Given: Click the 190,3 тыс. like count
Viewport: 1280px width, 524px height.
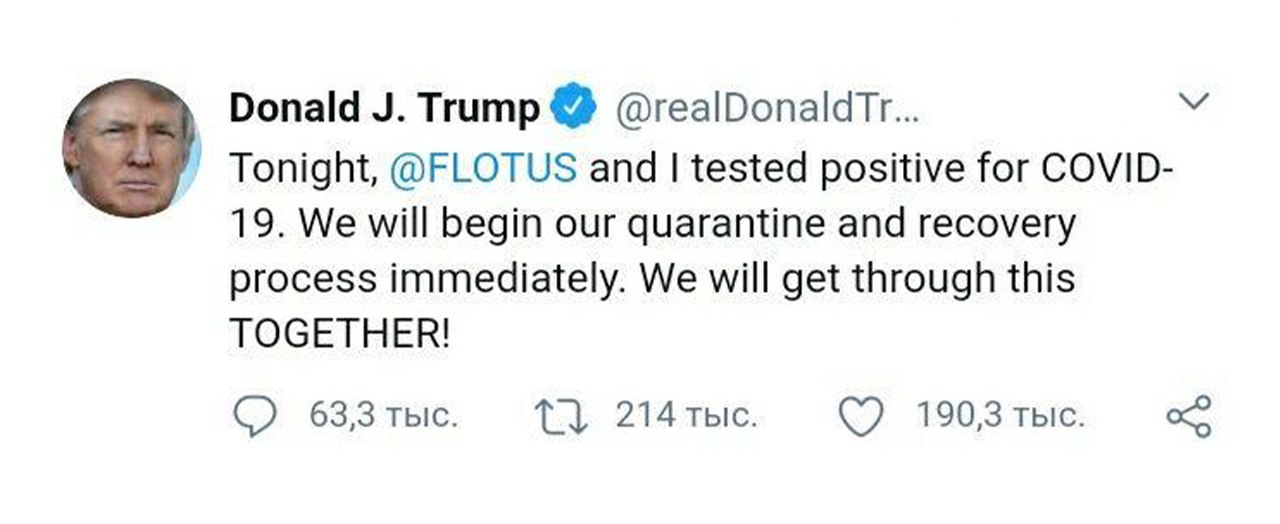Looking at the screenshot, I should tap(1000, 416).
